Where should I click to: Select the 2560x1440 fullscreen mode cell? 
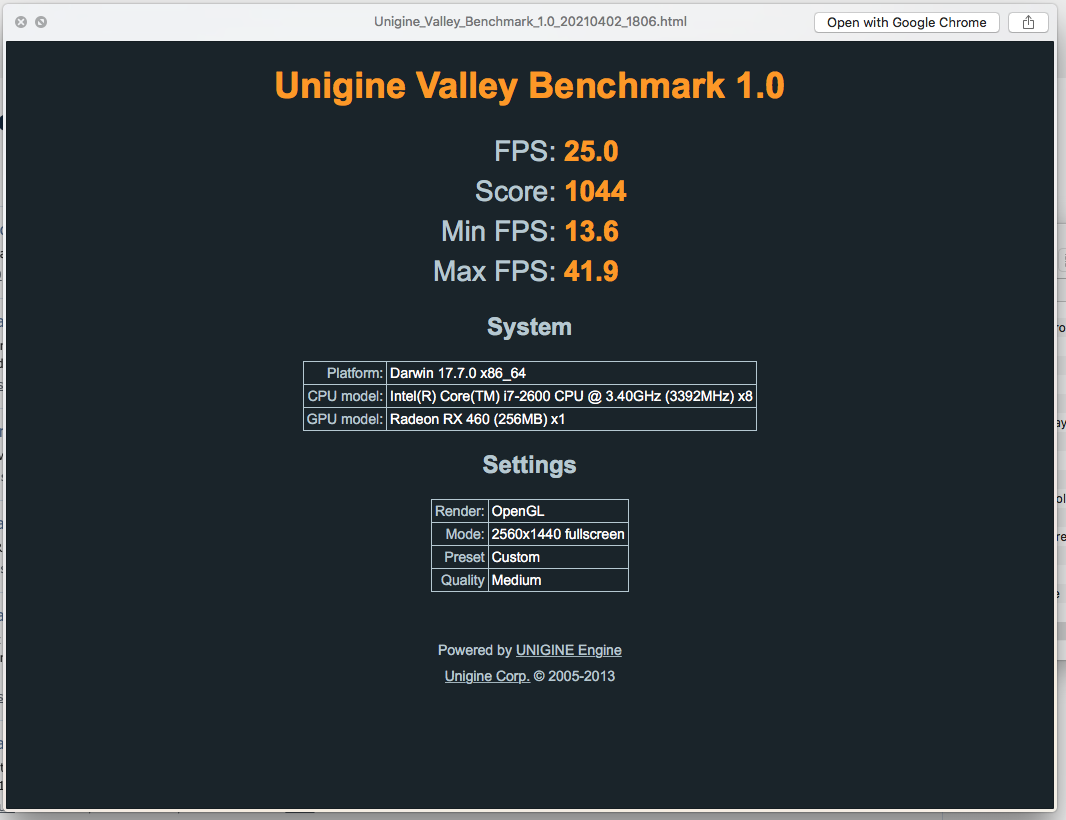coord(558,534)
